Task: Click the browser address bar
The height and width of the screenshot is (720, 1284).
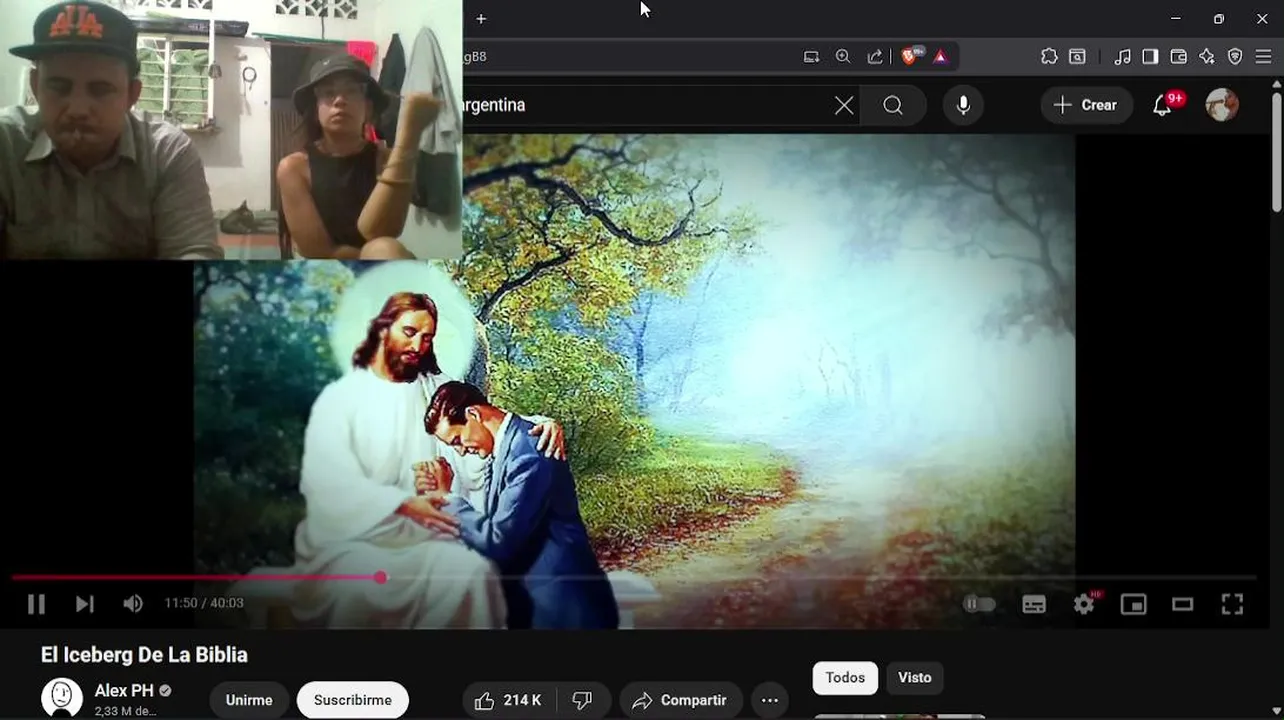Action: 630,57
